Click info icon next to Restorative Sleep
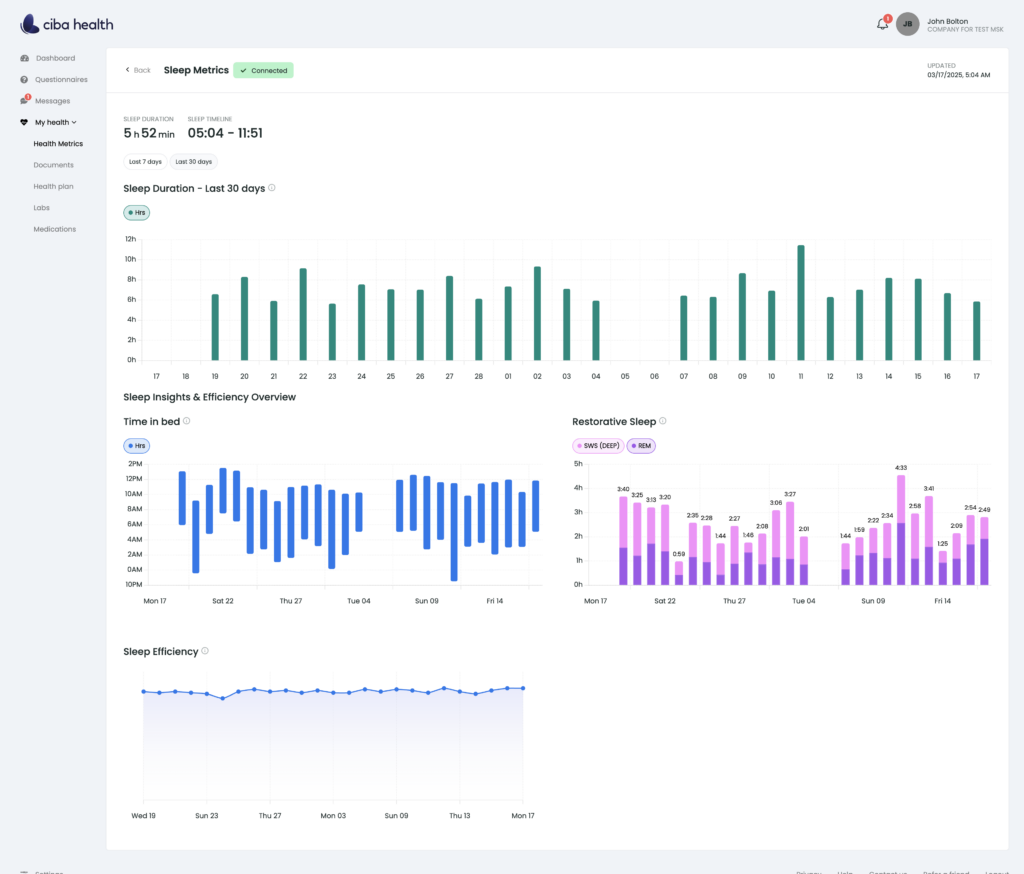This screenshot has width=1024, height=874. point(662,421)
